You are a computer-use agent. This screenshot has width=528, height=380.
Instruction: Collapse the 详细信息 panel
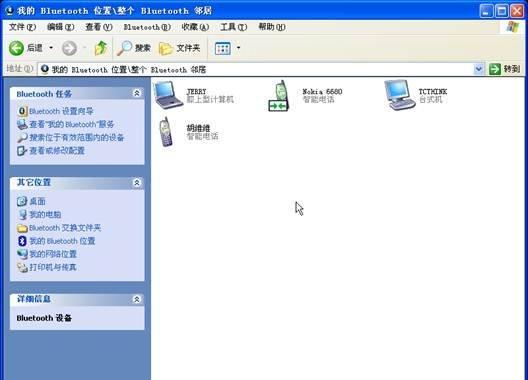click(x=137, y=299)
